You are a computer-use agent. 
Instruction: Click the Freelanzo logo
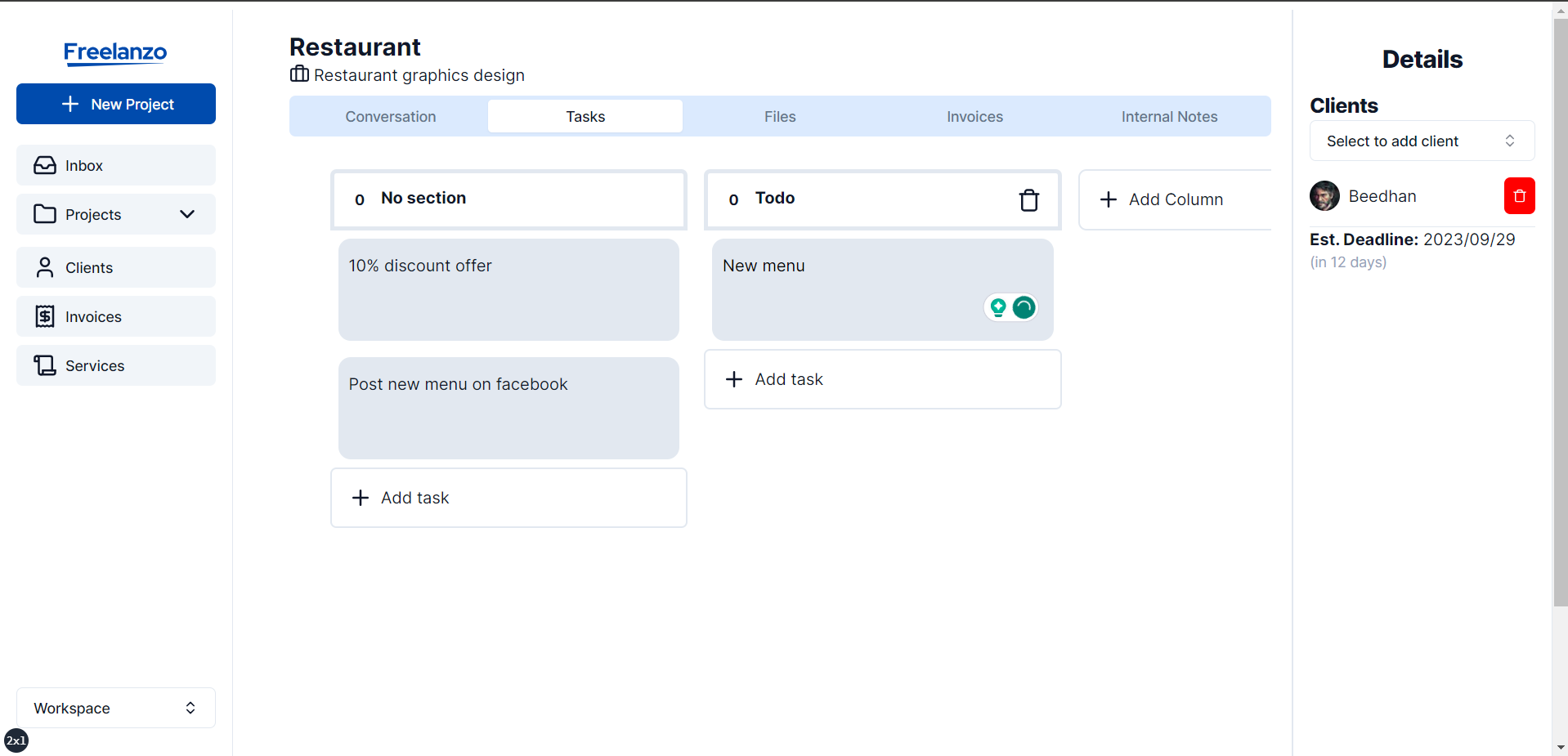tap(115, 53)
